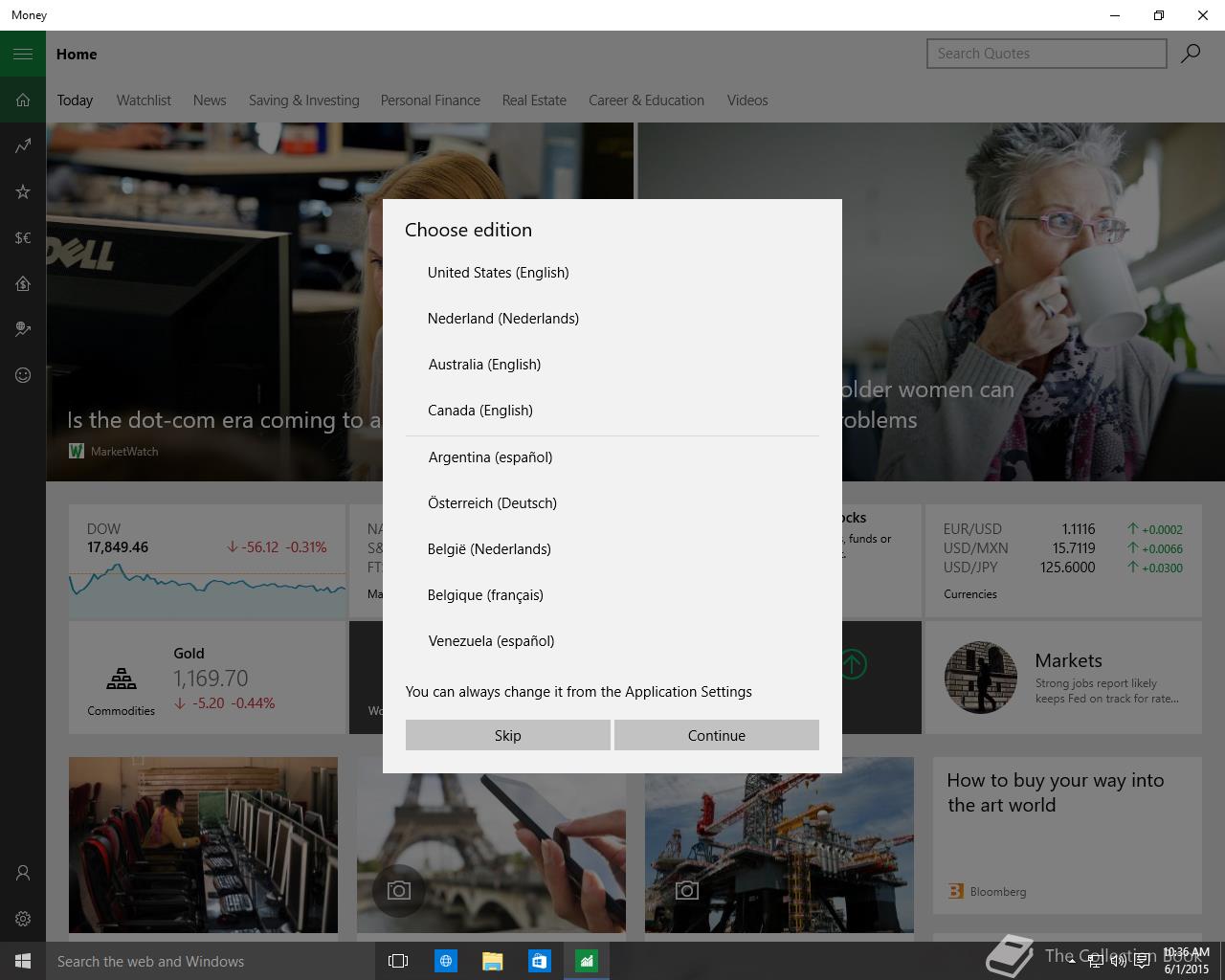
Task: Select Venezuela (español) edition
Action: tap(612, 641)
